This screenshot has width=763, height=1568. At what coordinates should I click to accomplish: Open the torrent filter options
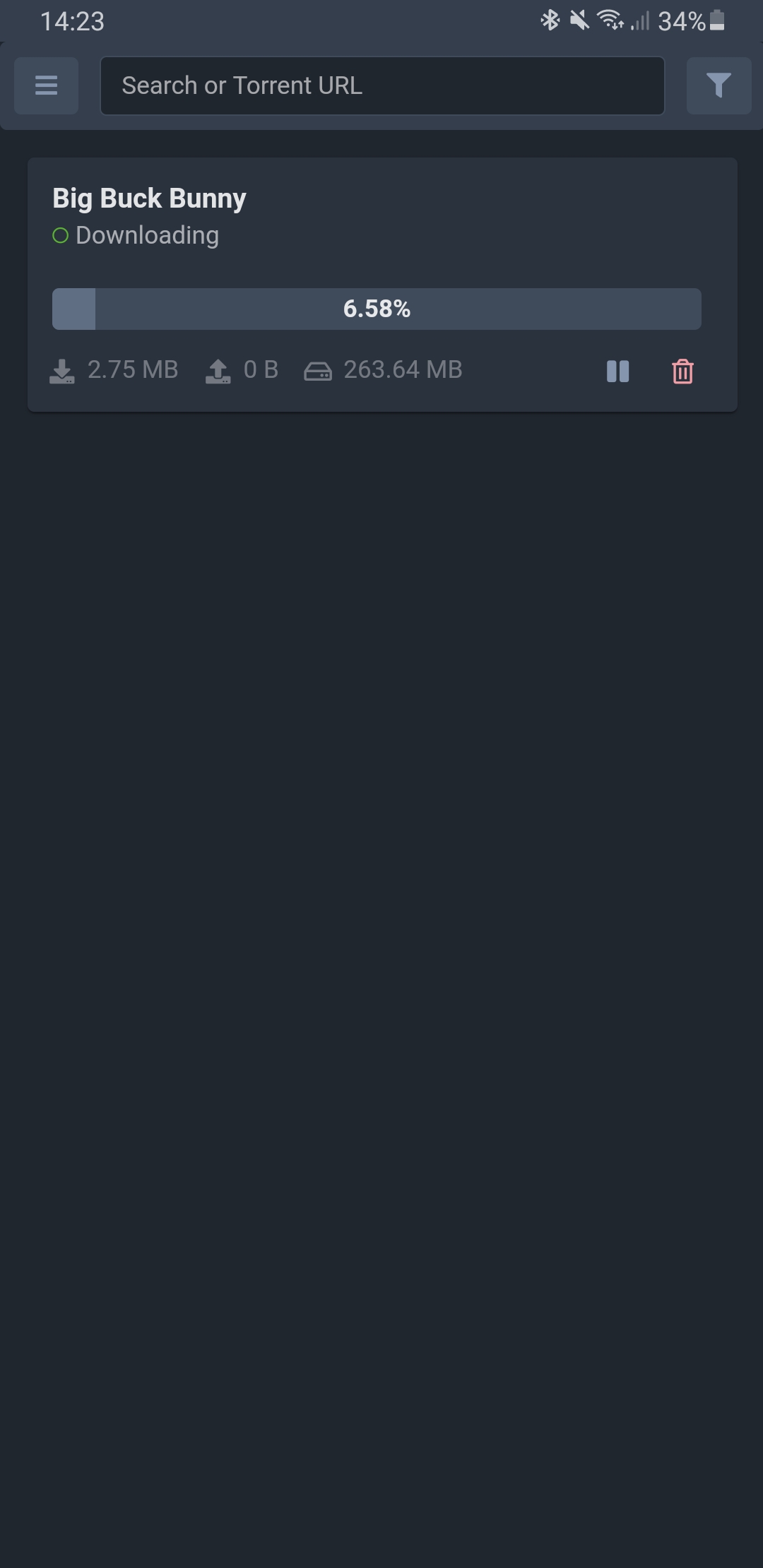[x=718, y=85]
